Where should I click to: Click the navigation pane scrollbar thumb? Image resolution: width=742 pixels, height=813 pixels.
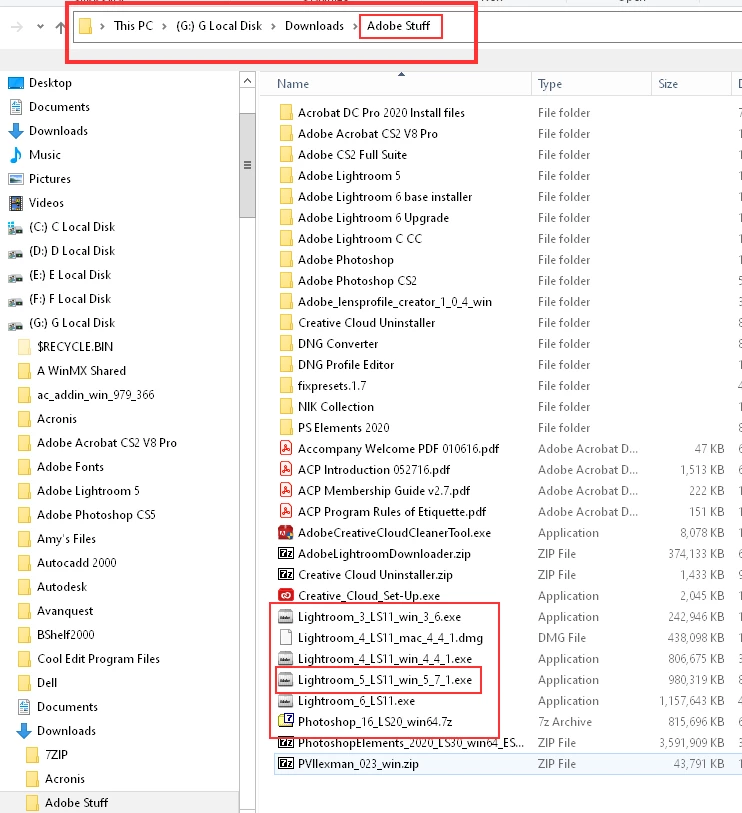247,165
